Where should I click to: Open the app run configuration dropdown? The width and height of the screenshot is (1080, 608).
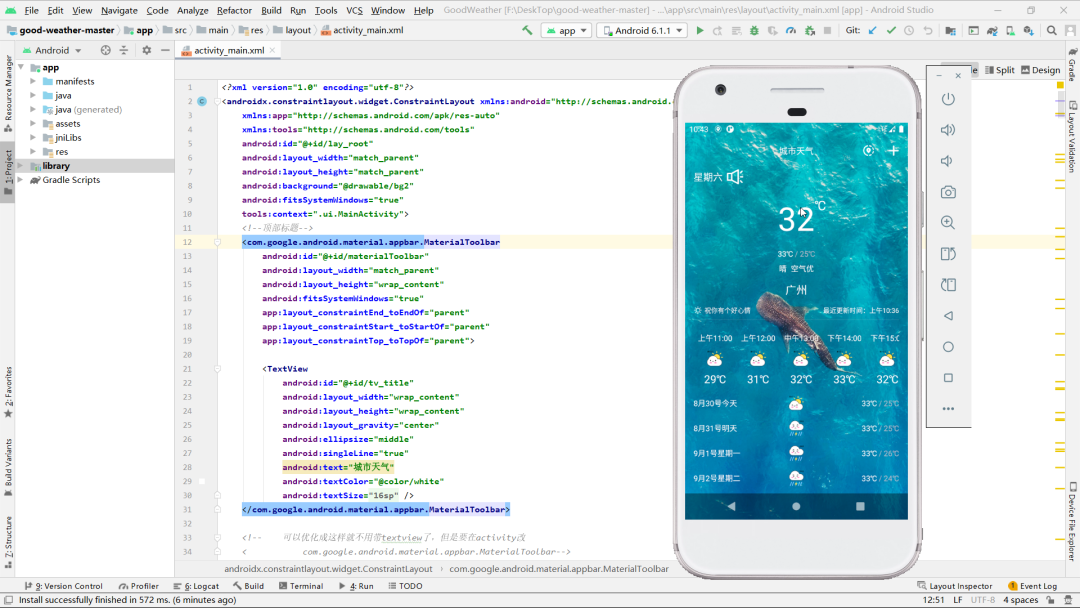point(567,30)
